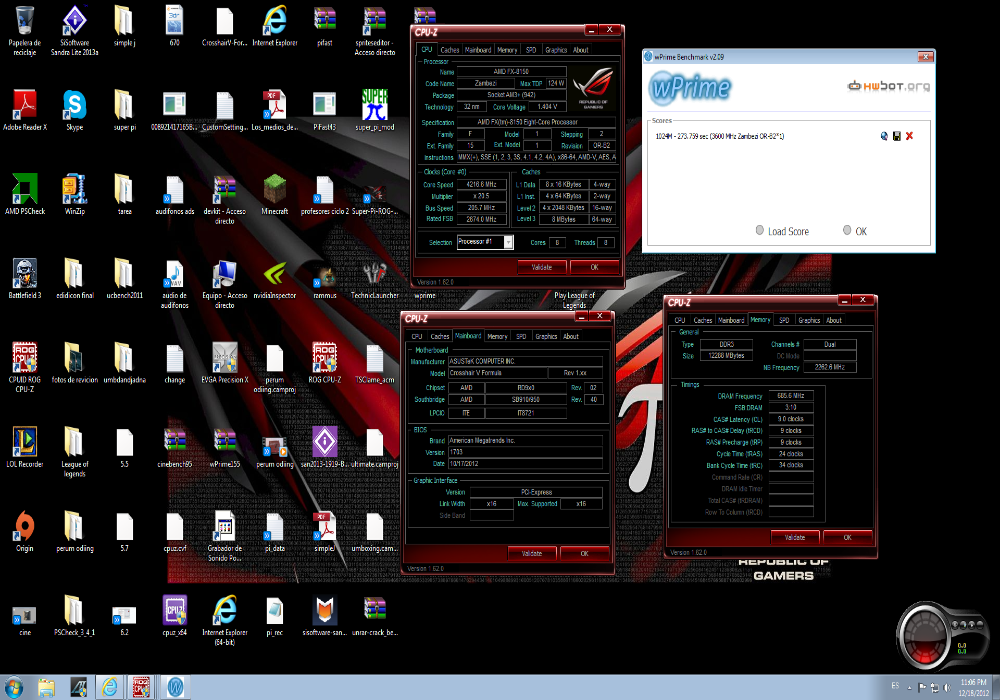Switch to the wPrime taskbar button
Viewport: 1000px width, 700px height.
click(175, 687)
